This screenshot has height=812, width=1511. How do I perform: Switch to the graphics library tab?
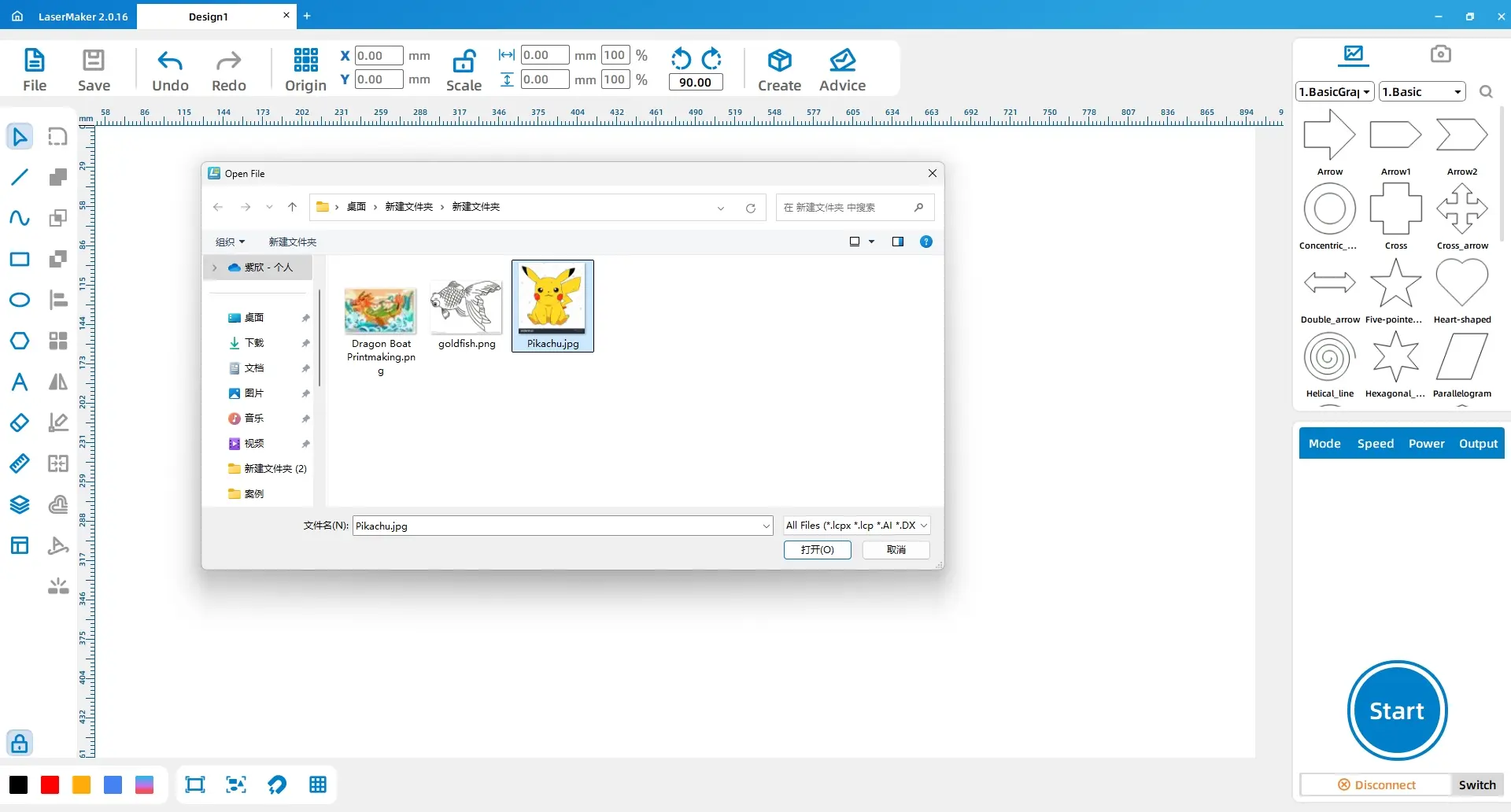click(1354, 54)
